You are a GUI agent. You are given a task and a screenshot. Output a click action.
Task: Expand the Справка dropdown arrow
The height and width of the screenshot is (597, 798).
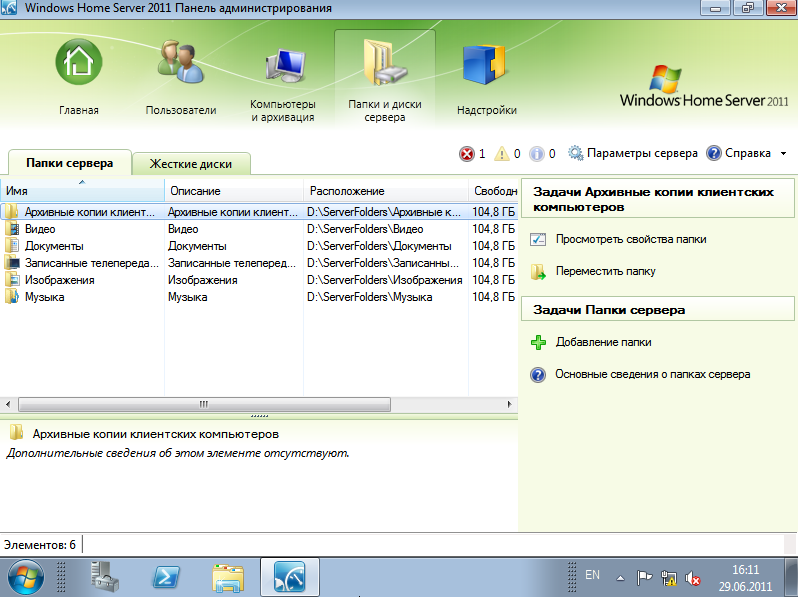784,153
